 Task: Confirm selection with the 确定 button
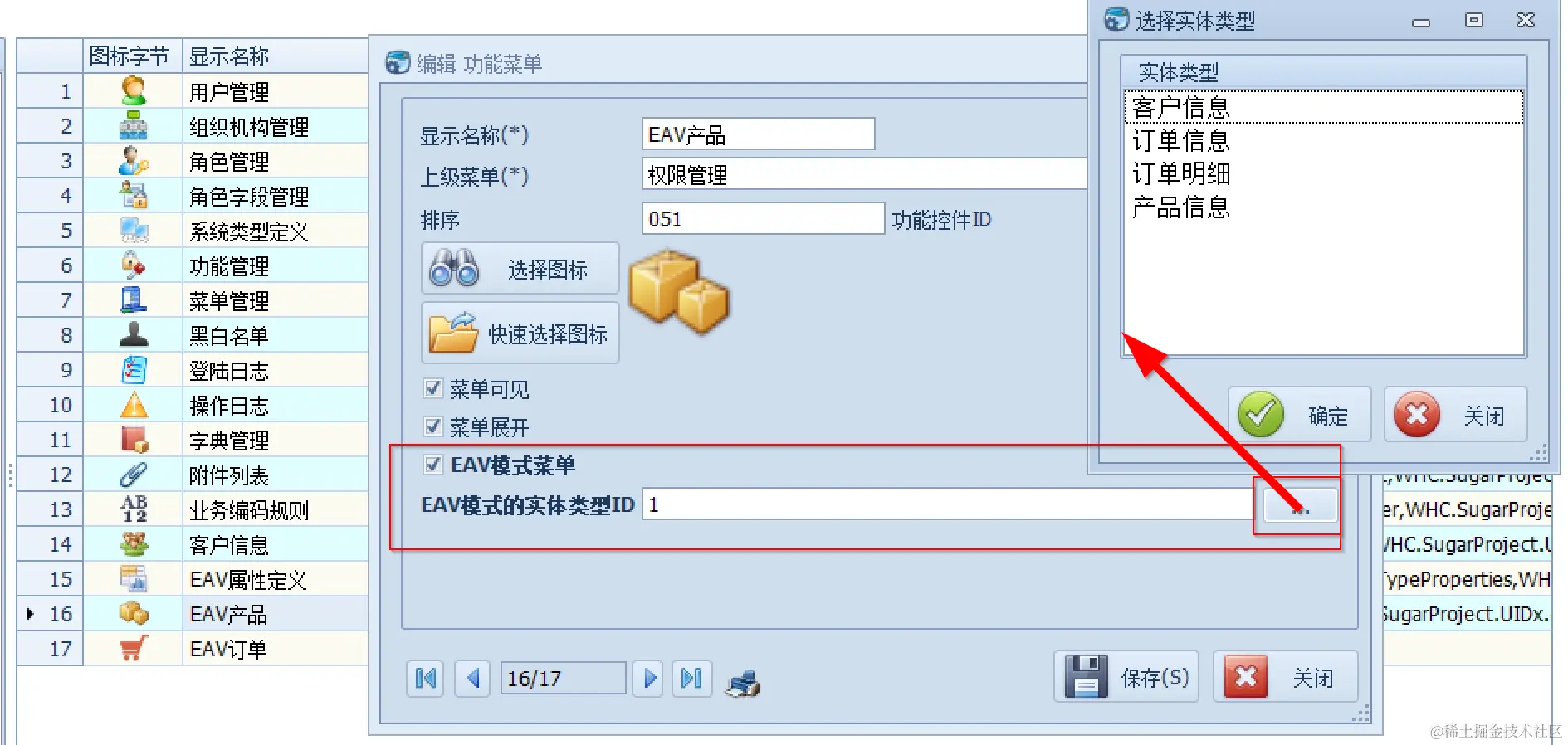pos(1299,415)
